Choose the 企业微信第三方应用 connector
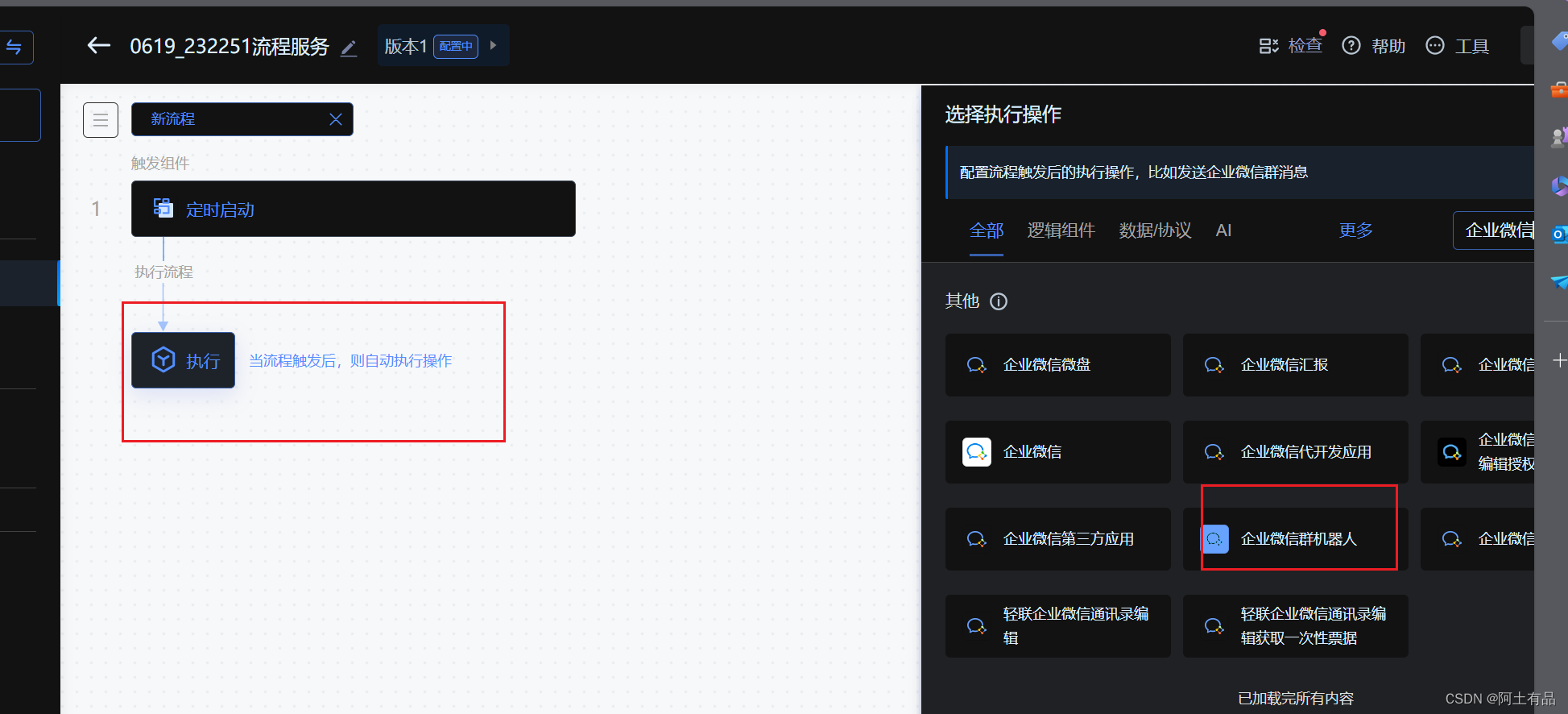 (x=1058, y=539)
